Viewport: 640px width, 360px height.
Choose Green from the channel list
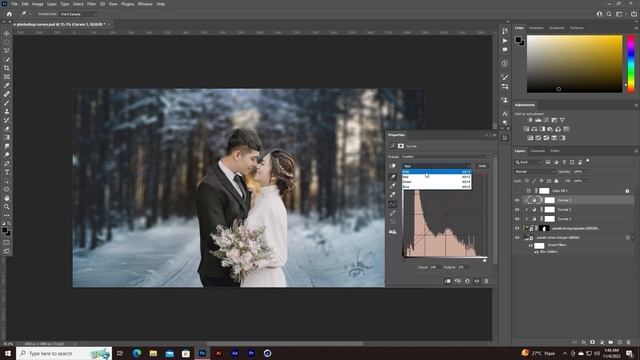tap(437, 182)
